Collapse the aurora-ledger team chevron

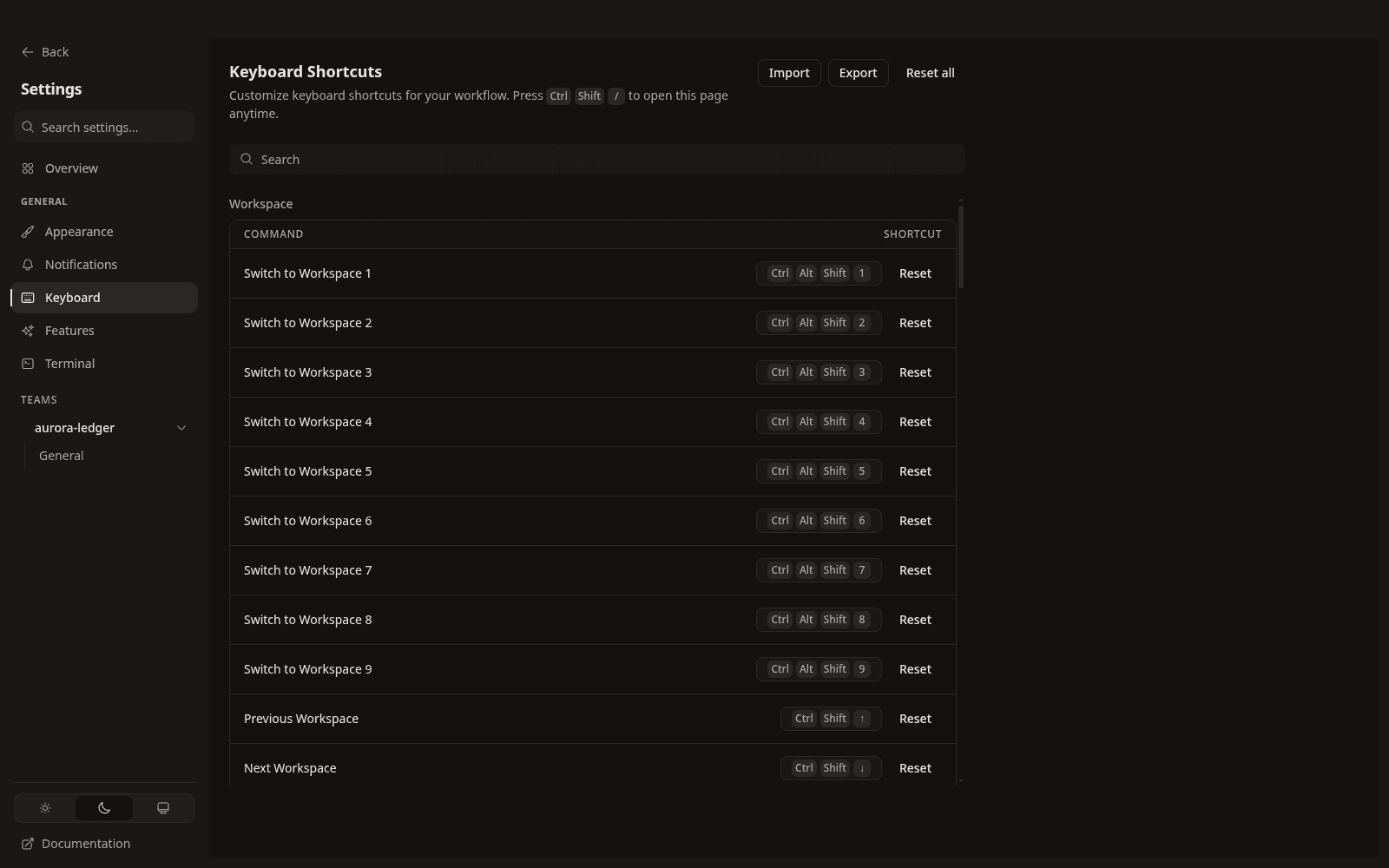(x=181, y=428)
